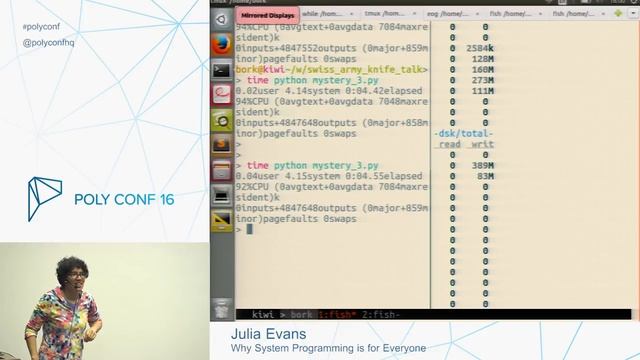
Task: Select the fish tab beside the eog tab
Action: click(510, 14)
